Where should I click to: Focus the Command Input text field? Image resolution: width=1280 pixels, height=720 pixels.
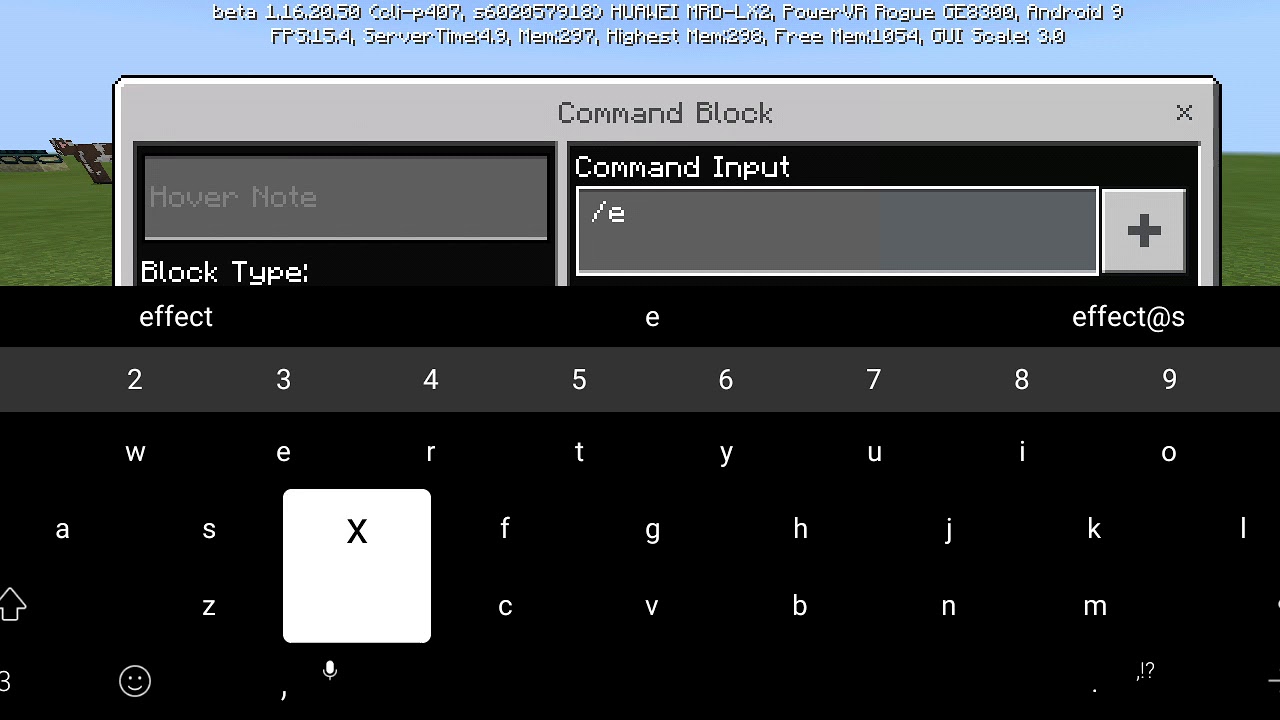pos(837,231)
